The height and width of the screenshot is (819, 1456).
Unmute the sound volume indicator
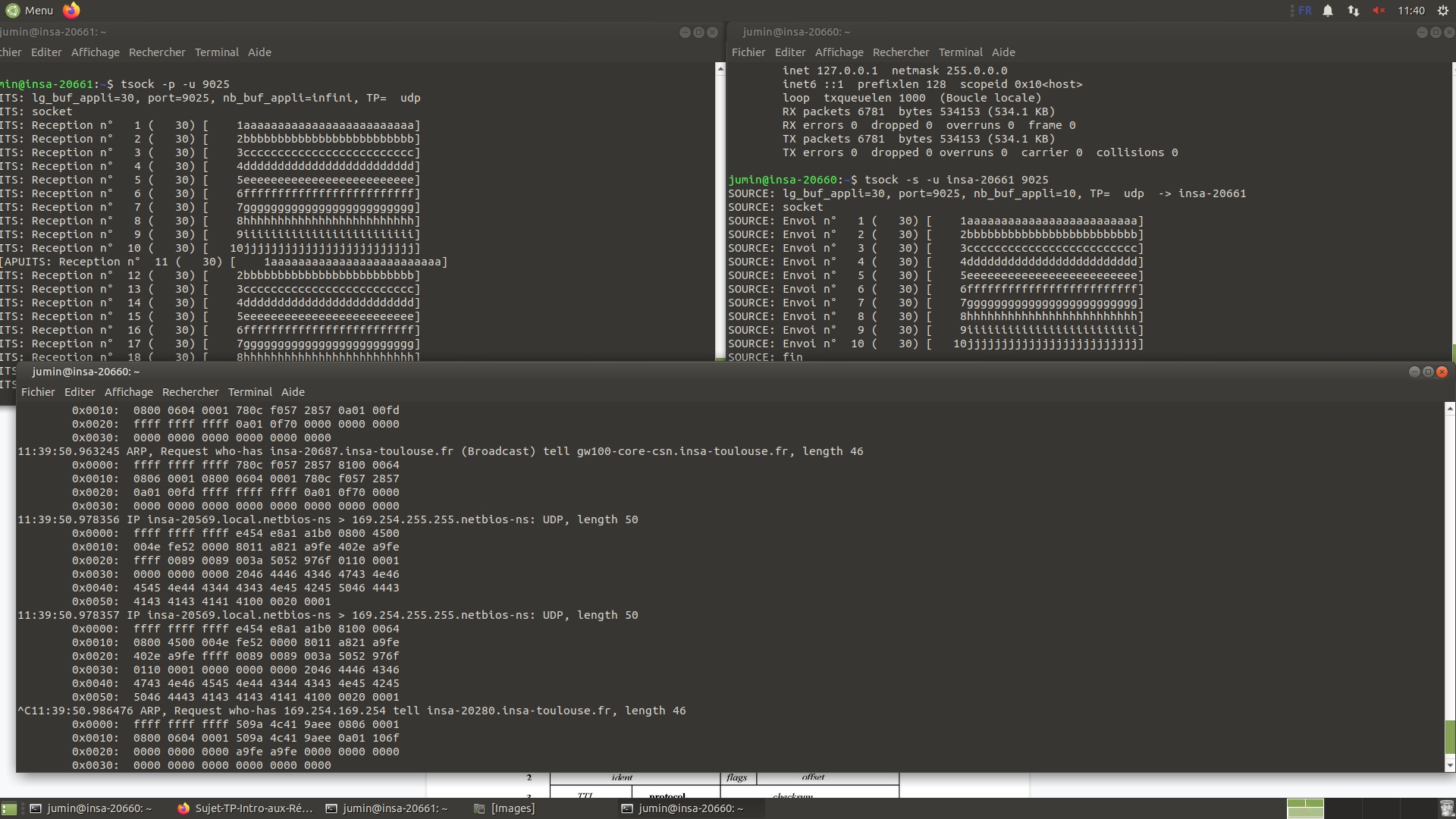click(1379, 11)
